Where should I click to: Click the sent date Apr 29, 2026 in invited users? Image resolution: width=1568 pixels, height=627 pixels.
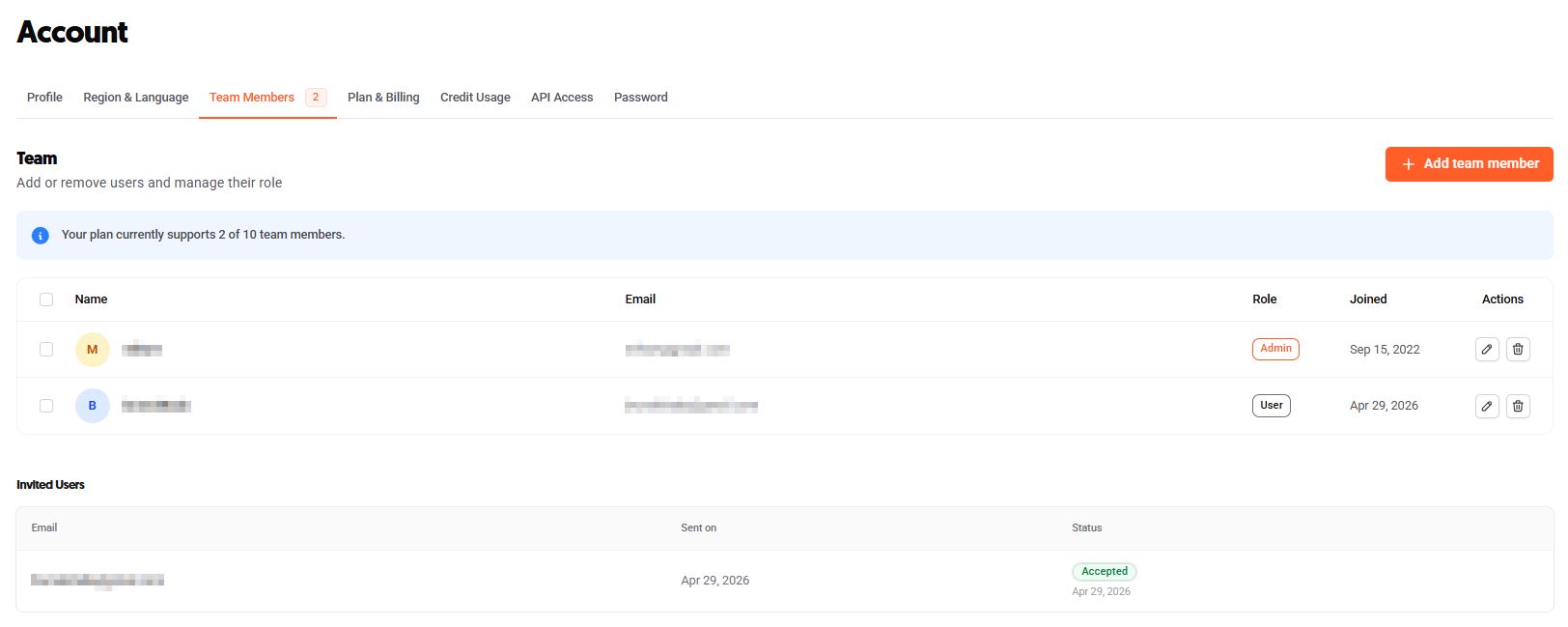714,581
